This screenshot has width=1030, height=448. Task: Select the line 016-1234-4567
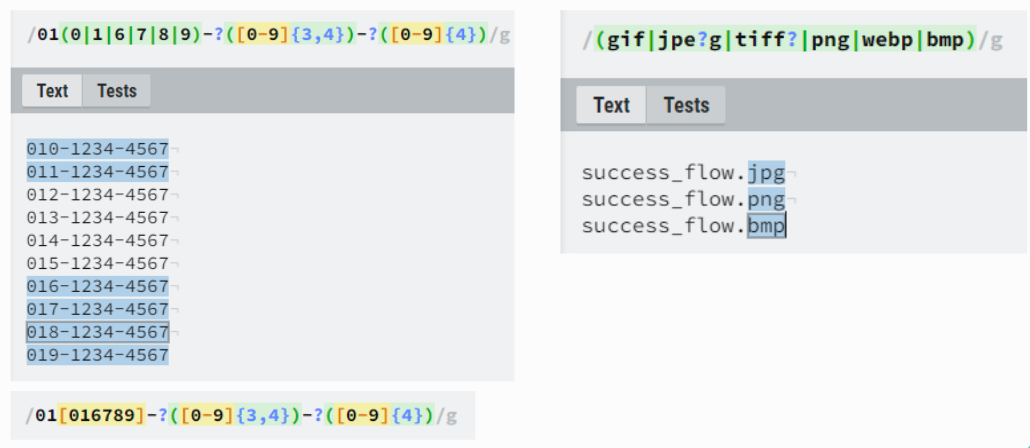(98, 286)
